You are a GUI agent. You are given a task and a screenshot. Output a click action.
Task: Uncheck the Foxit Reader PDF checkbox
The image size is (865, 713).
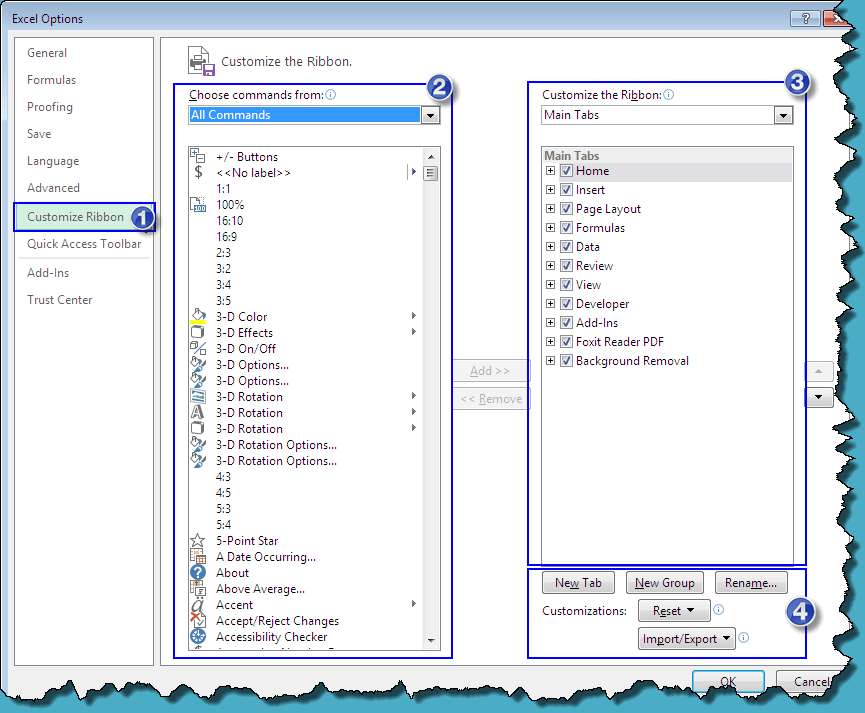[x=566, y=342]
